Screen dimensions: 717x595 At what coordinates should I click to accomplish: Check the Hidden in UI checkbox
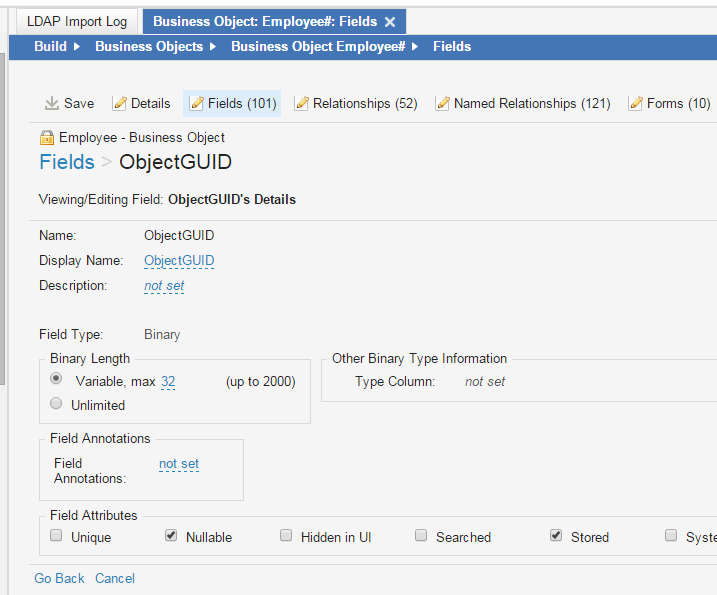[x=286, y=535]
